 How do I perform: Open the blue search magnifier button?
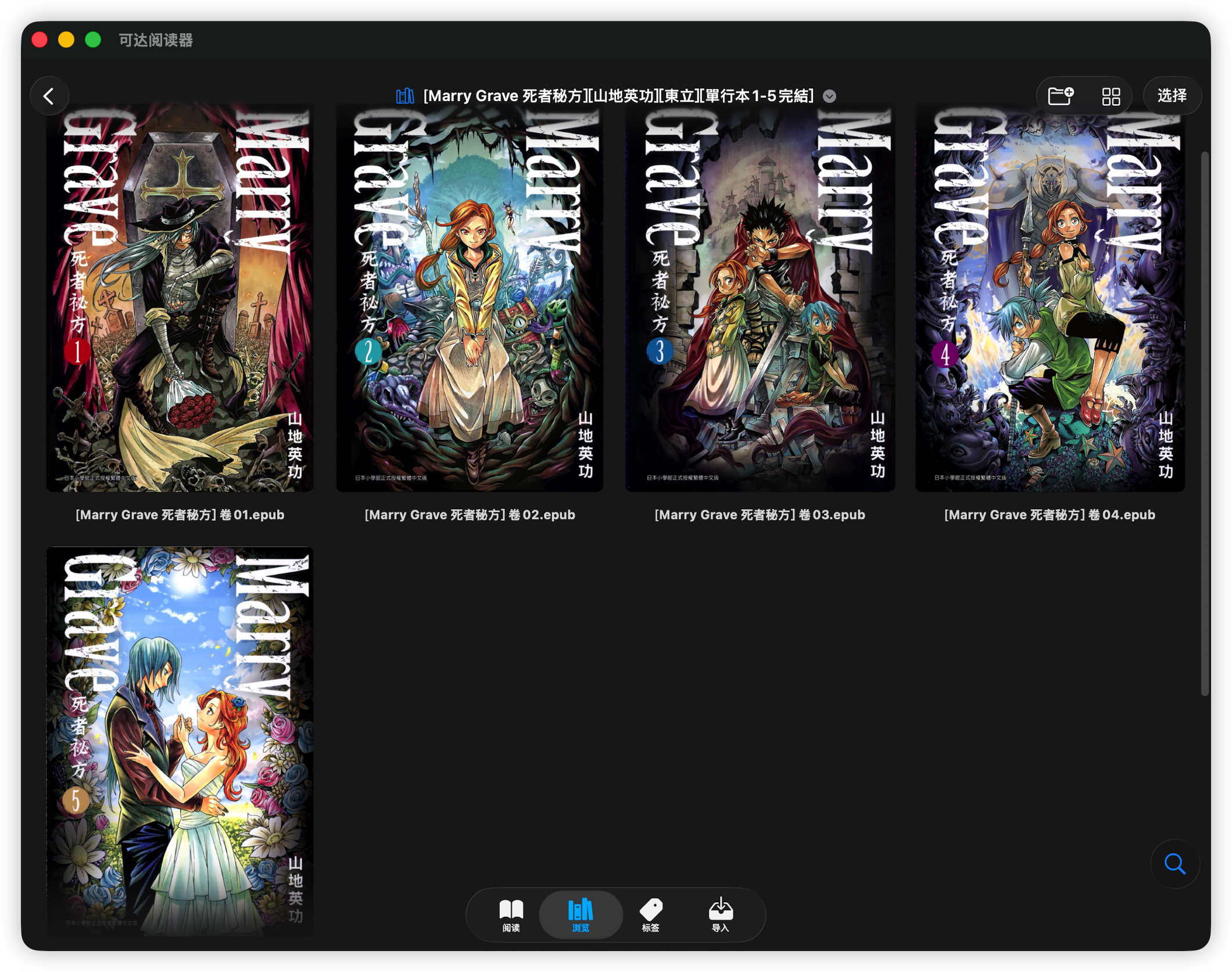point(1174,863)
